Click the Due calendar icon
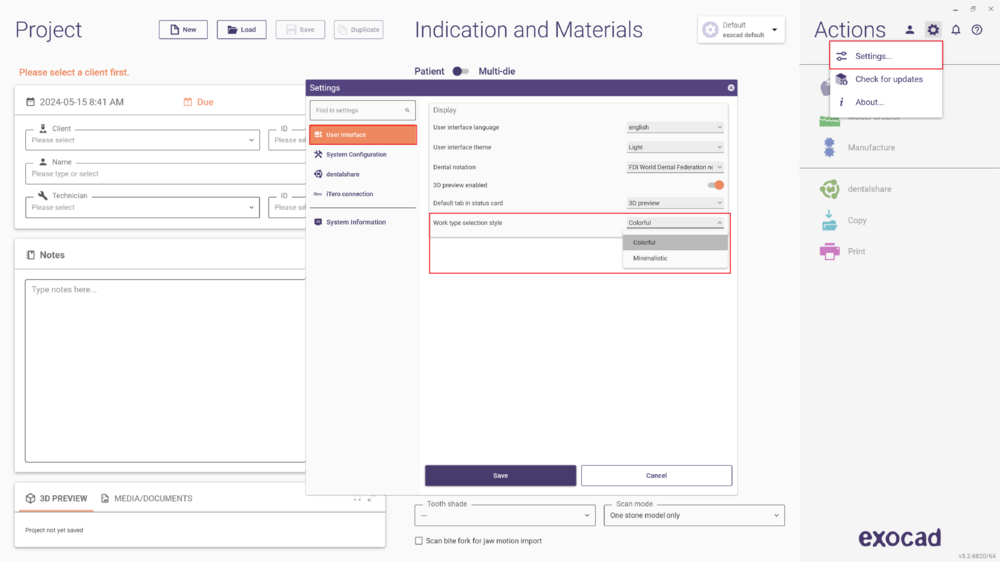1000x562 pixels. 188,102
